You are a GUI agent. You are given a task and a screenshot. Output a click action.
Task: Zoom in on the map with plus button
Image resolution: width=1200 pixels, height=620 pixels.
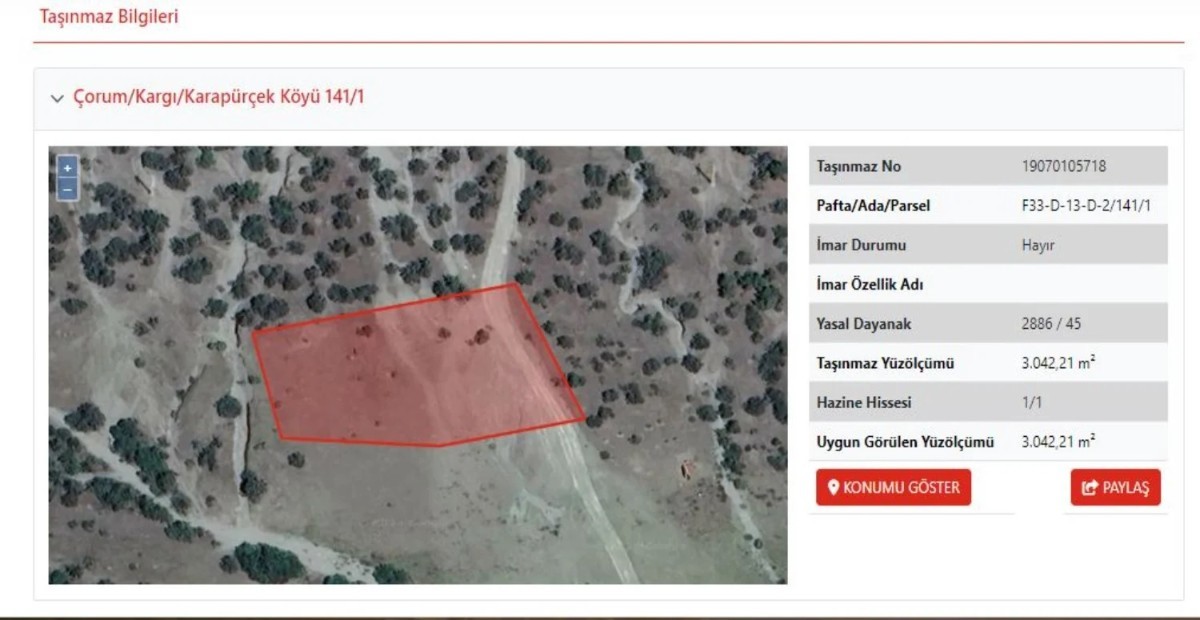tap(67, 168)
